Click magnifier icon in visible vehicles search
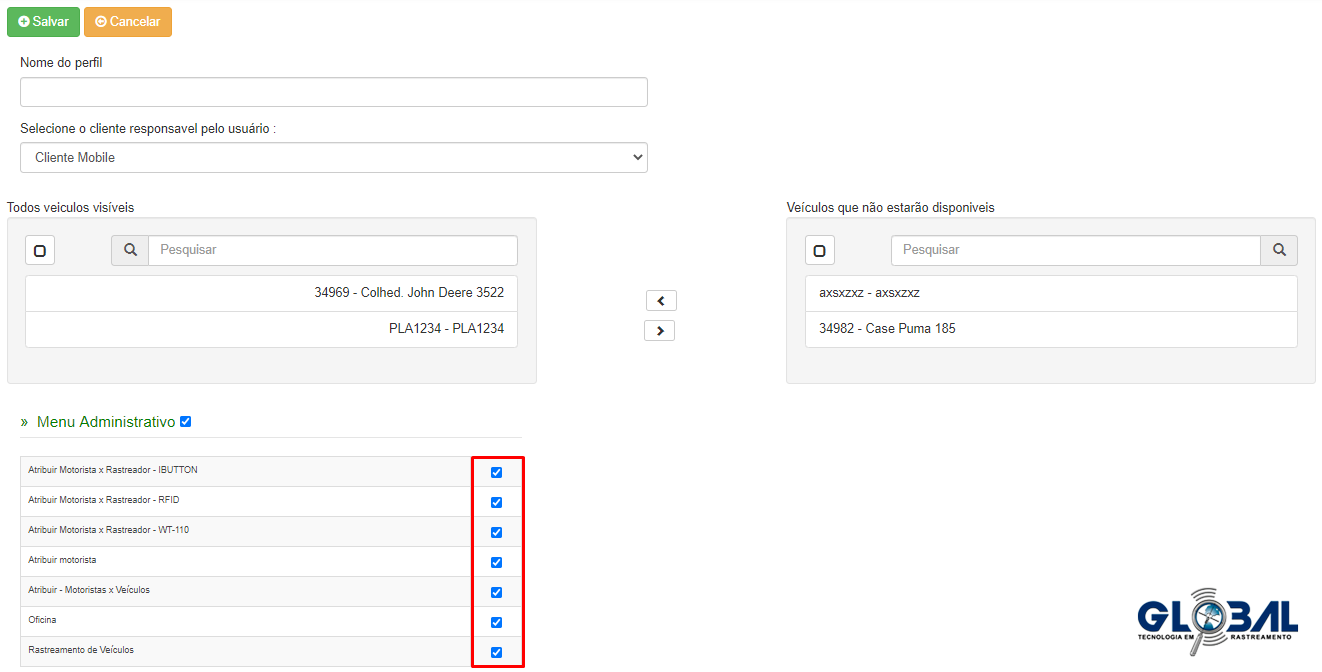This screenshot has width=1322, height=672. [x=130, y=250]
